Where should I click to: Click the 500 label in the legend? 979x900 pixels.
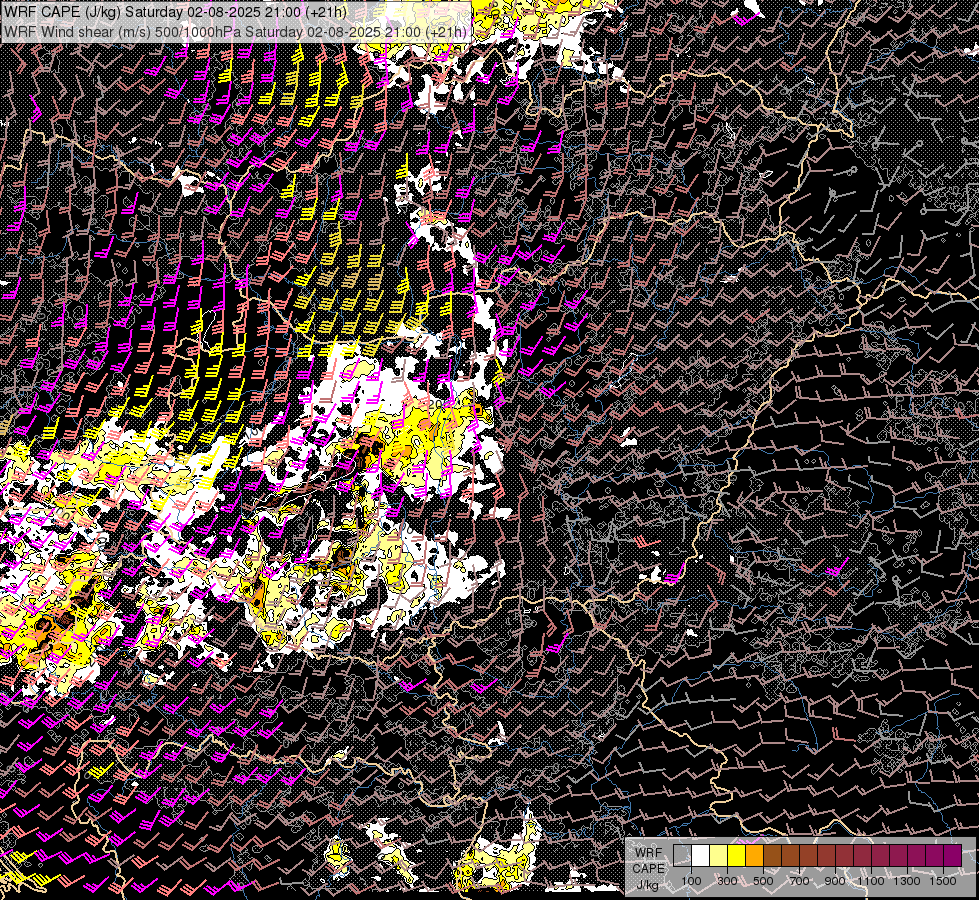coord(763,881)
